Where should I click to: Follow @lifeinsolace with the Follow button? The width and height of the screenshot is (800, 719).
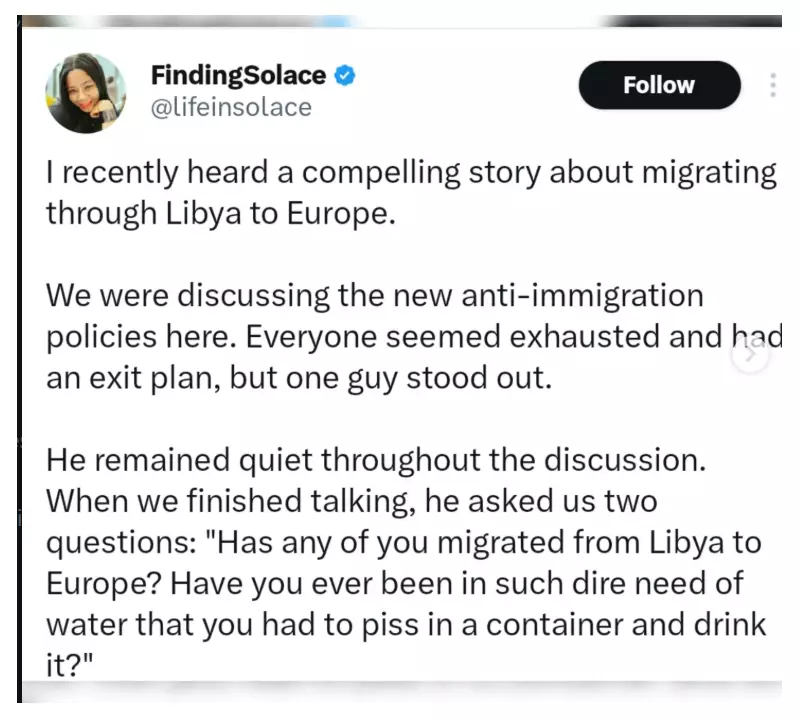coord(659,85)
